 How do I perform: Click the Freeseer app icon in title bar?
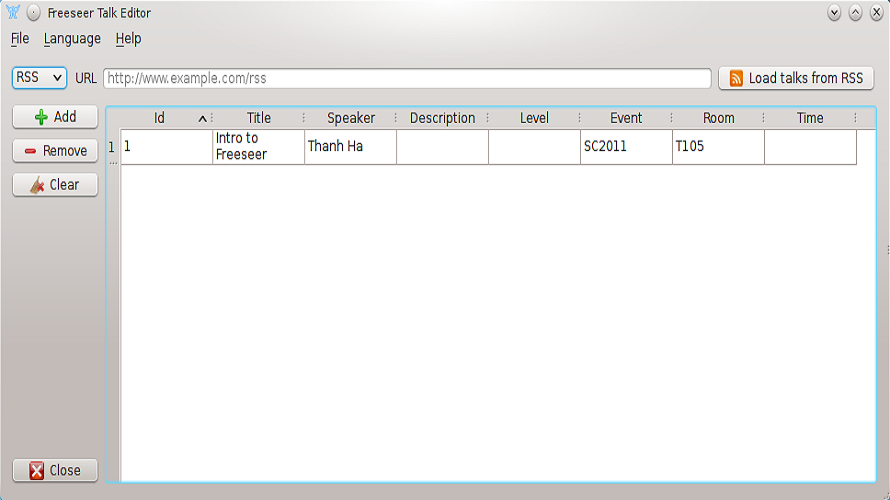coord(13,12)
